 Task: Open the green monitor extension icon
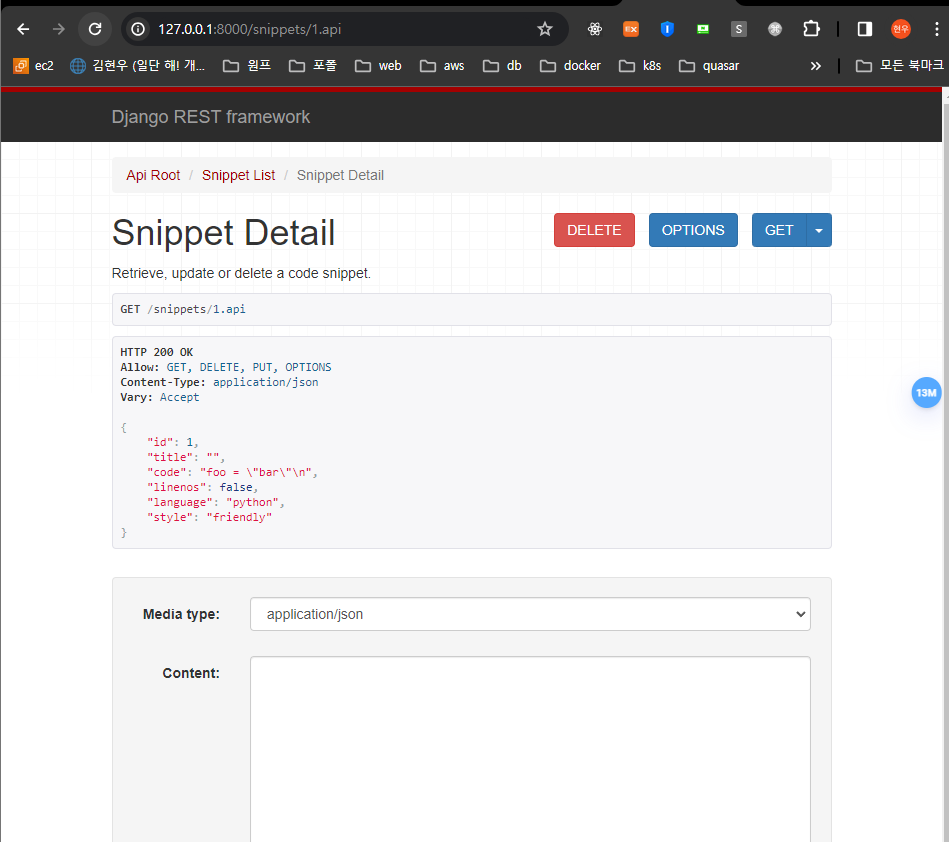[703, 29]
